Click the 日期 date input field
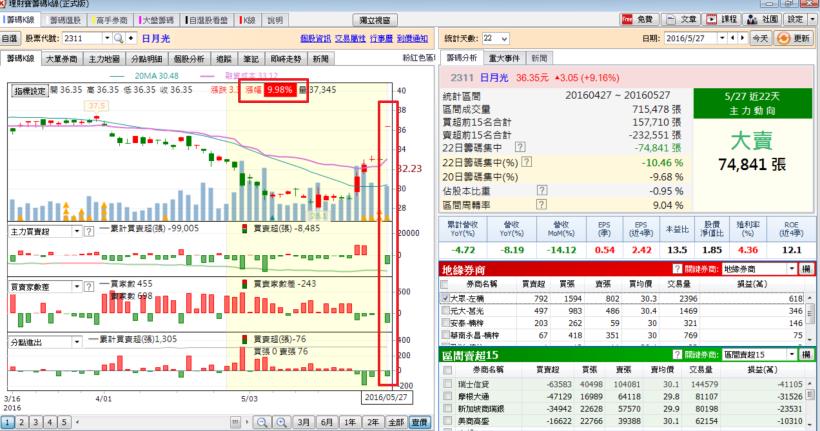Image resolution: width=820 pixels, height=431 pixels. [x=691, y=38]
